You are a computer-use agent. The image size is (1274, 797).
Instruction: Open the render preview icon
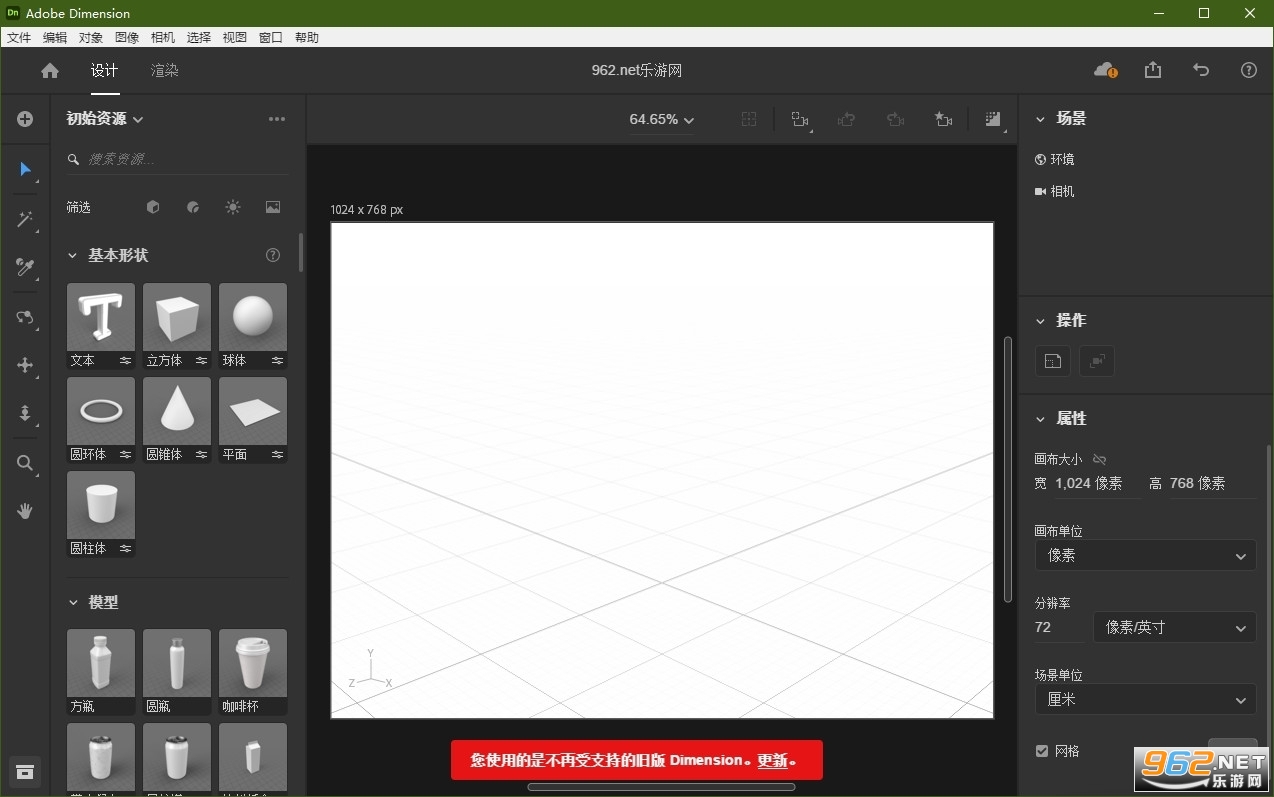(x=993, y=119)
